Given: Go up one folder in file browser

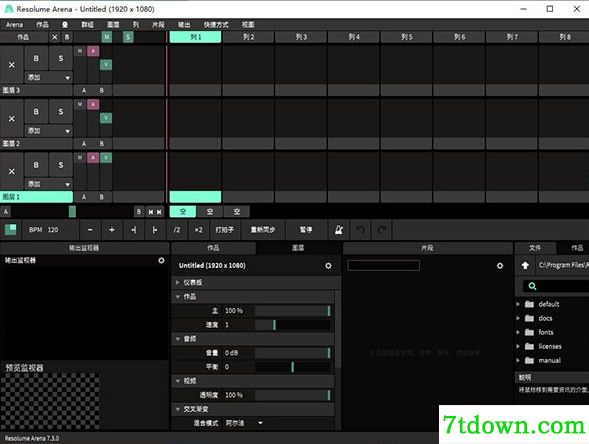Looking at the screenshot, I should pyautogui.click(x=525, y=266).
